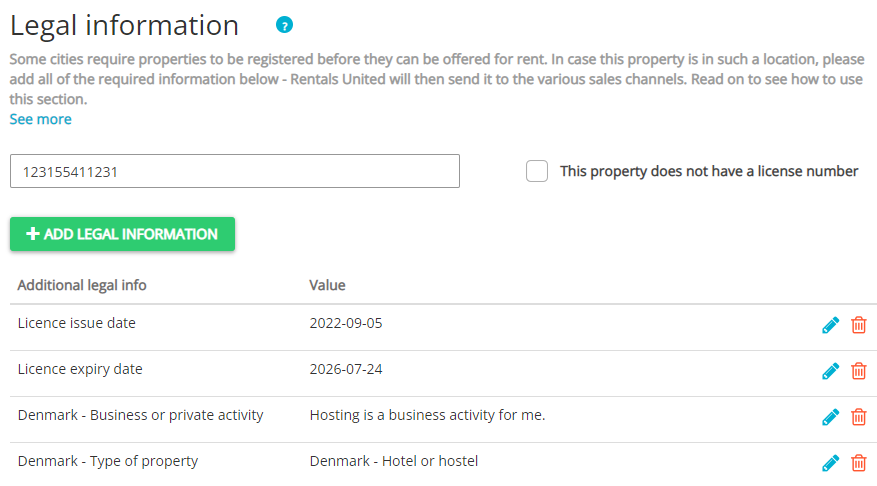Click the help question mark icon
This screenshot has width=877, height=486.
click(x=285, y=25)
